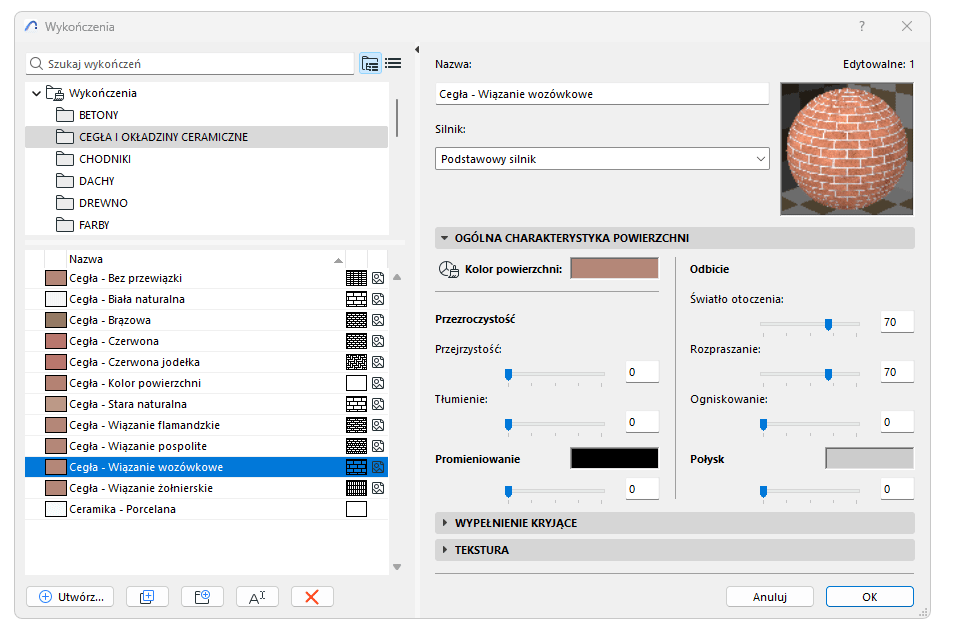
Task: Switch to folder tree view icon
Action: (x=370, y=64)
